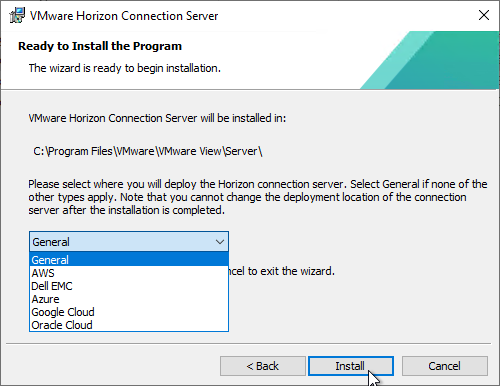
Task: Click Cancel to exit the wizard
Action: (445, 366)
